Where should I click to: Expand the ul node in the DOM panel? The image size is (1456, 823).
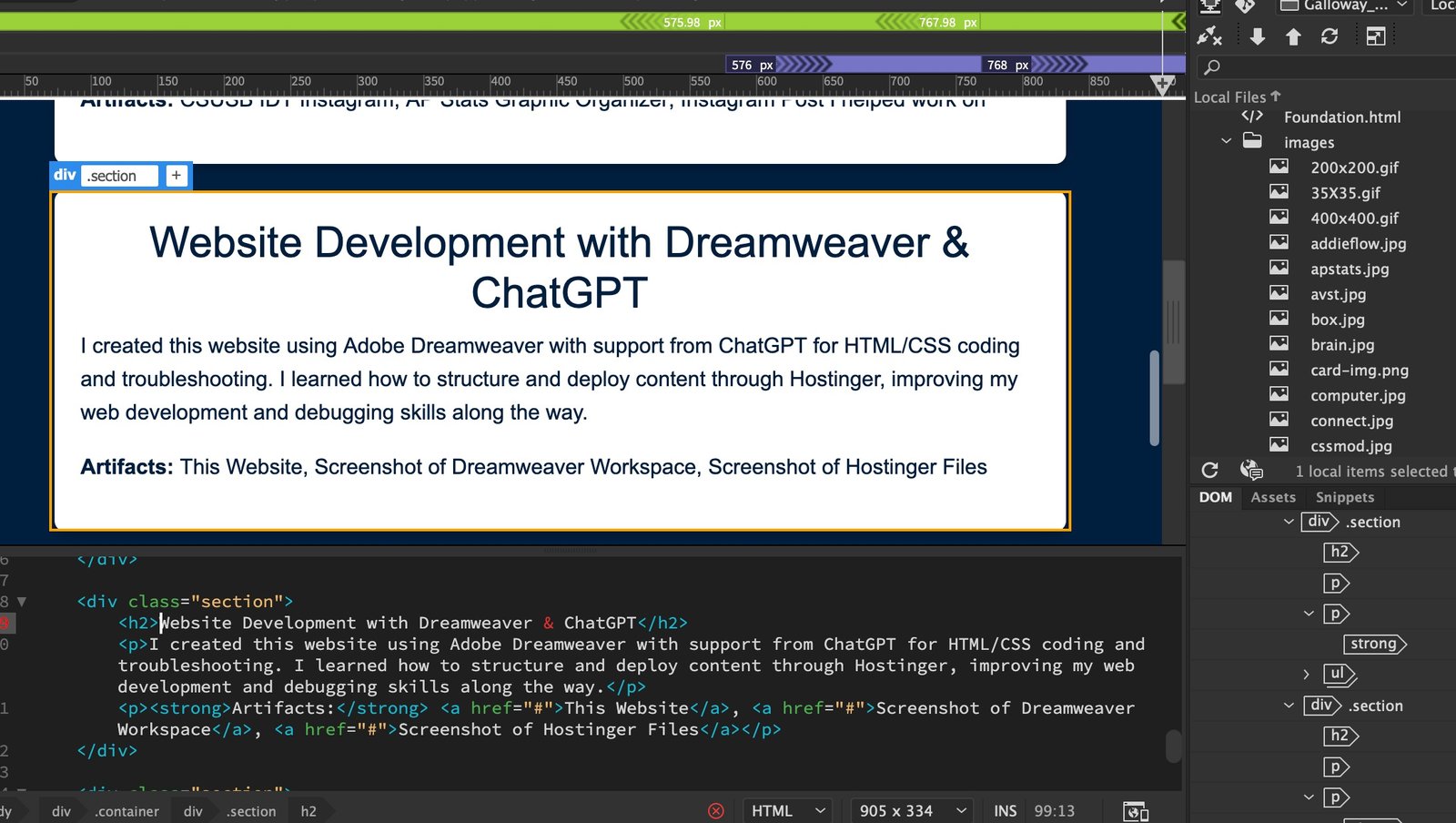pos(1308,675)
